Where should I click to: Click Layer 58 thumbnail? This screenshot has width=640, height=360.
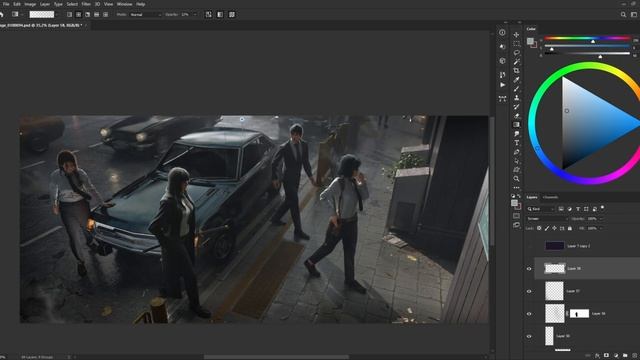click(x=555, y=269)
